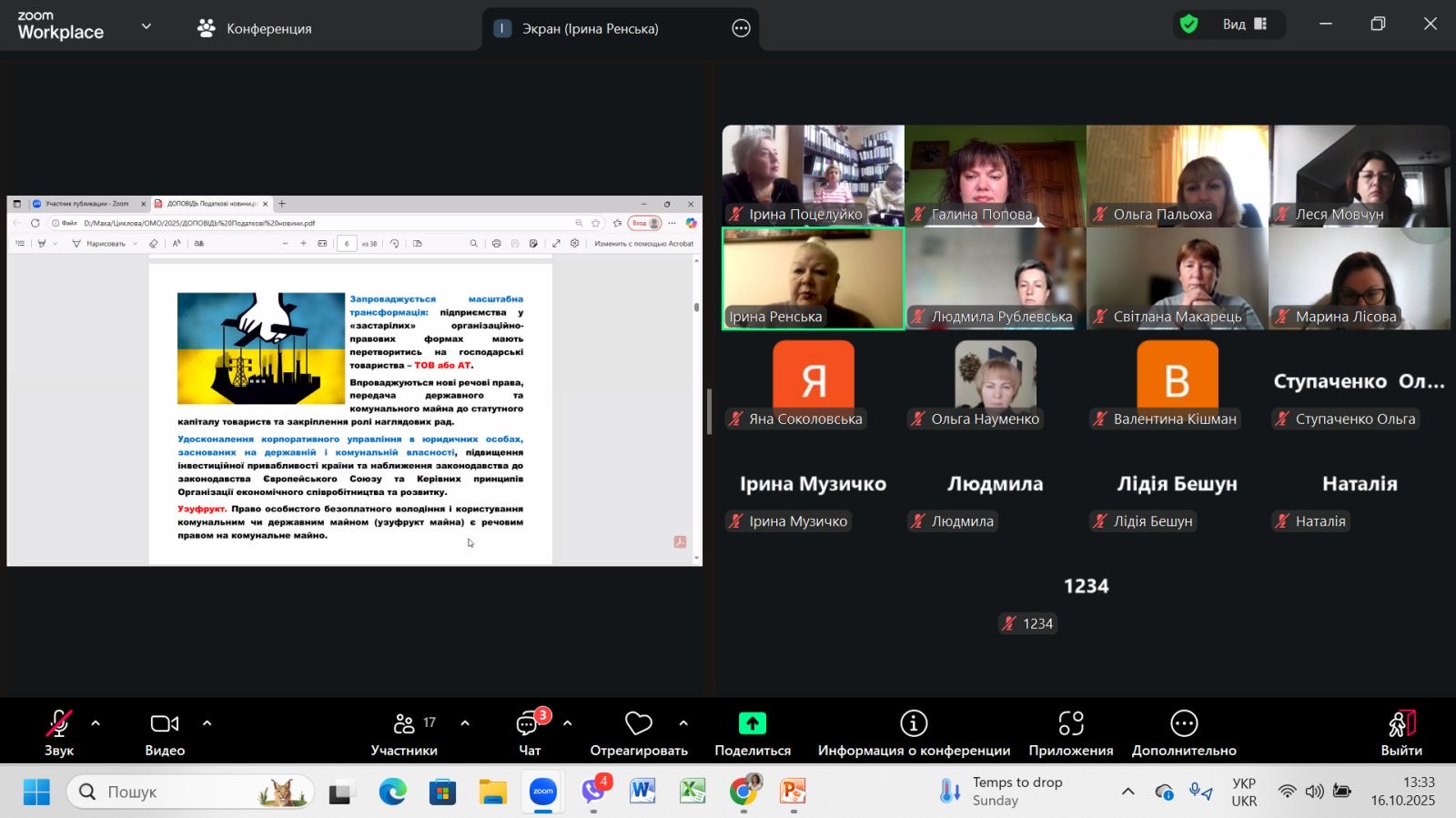Viewport: 1456px width, 818px height.
Task: Open Microsoft Word from the taskbar
Action: click(642, 792)
